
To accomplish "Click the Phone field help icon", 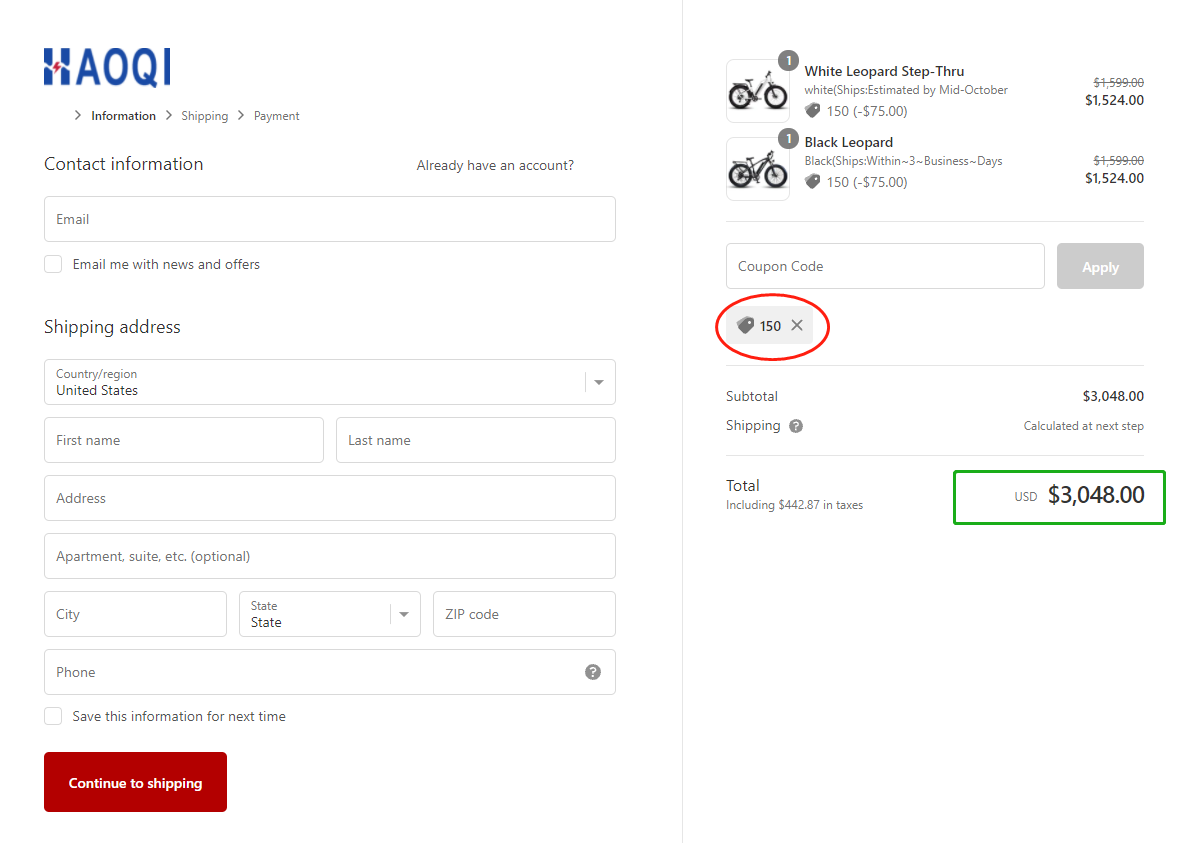I will [x=593, y=672].
